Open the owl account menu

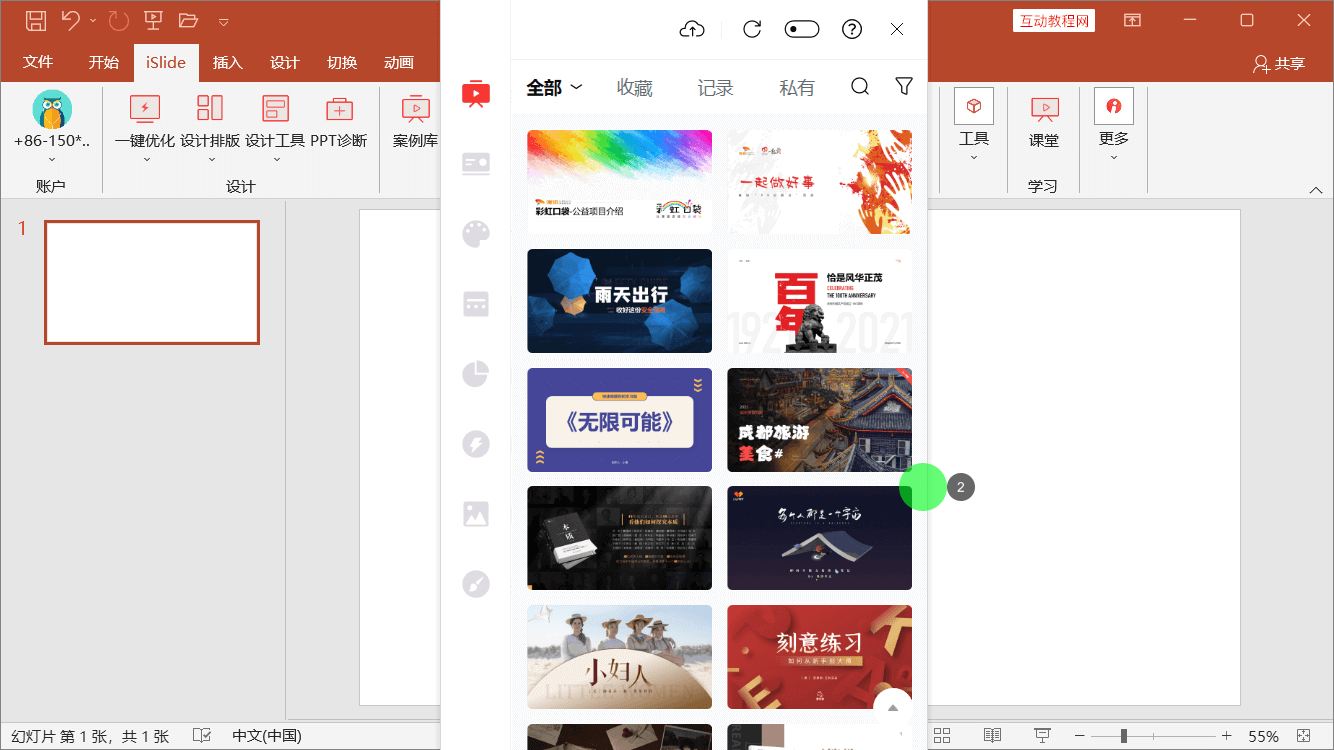click(x=52, y=128)
